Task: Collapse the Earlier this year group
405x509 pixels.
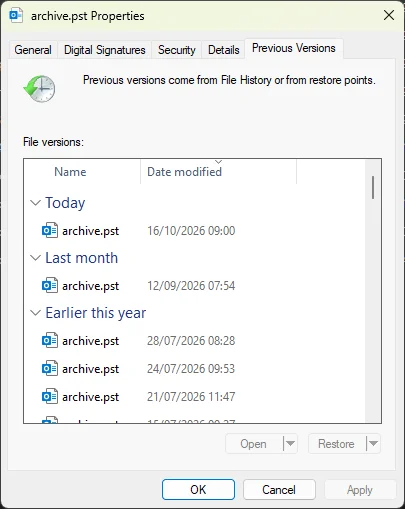Action: 35,313
